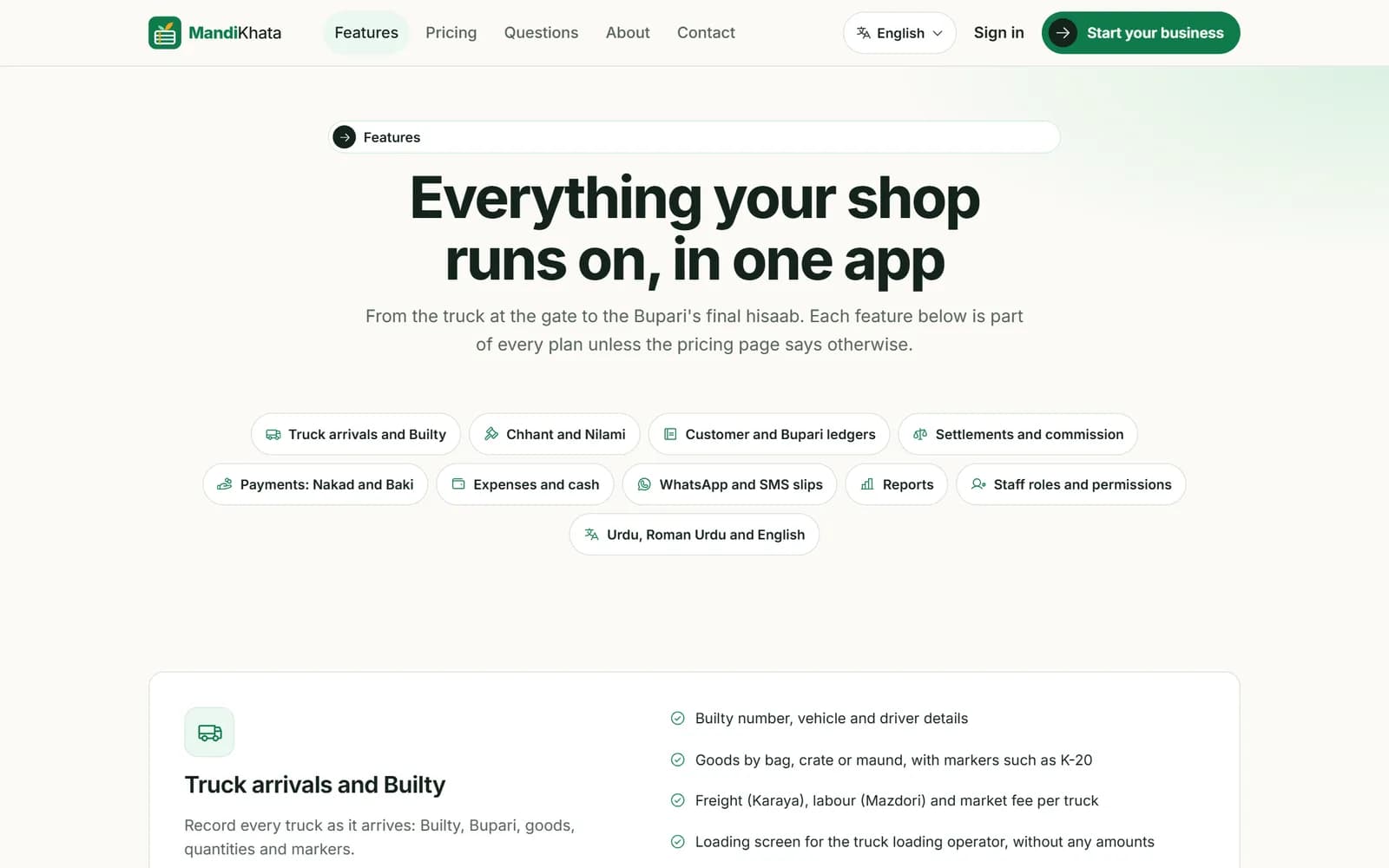Click hand-coins icon in Payments chip
This screenshot has width=1389, height=868.
(224, 484)
